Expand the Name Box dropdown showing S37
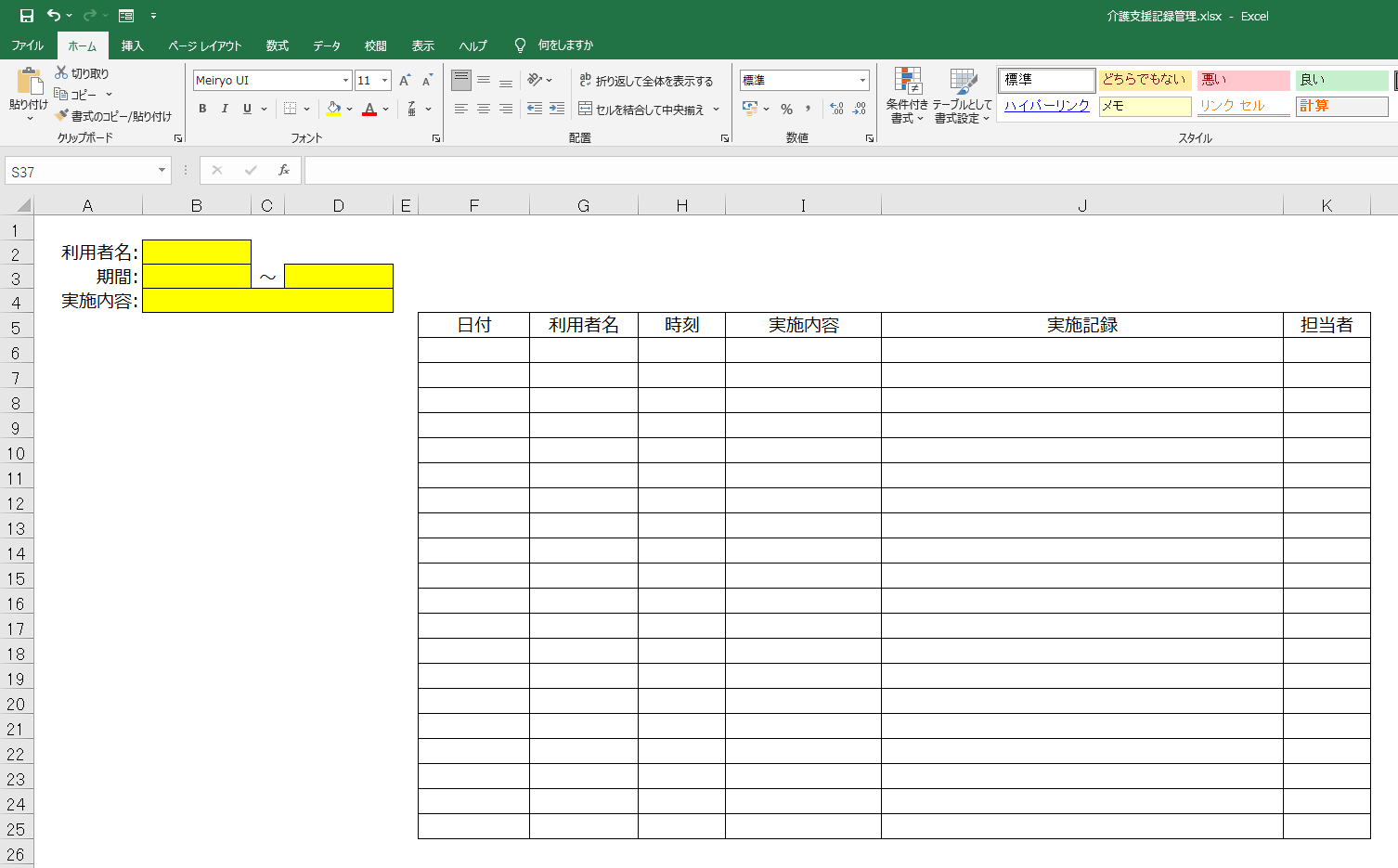This screenshot has height=868, width=1398. point(162,171)
